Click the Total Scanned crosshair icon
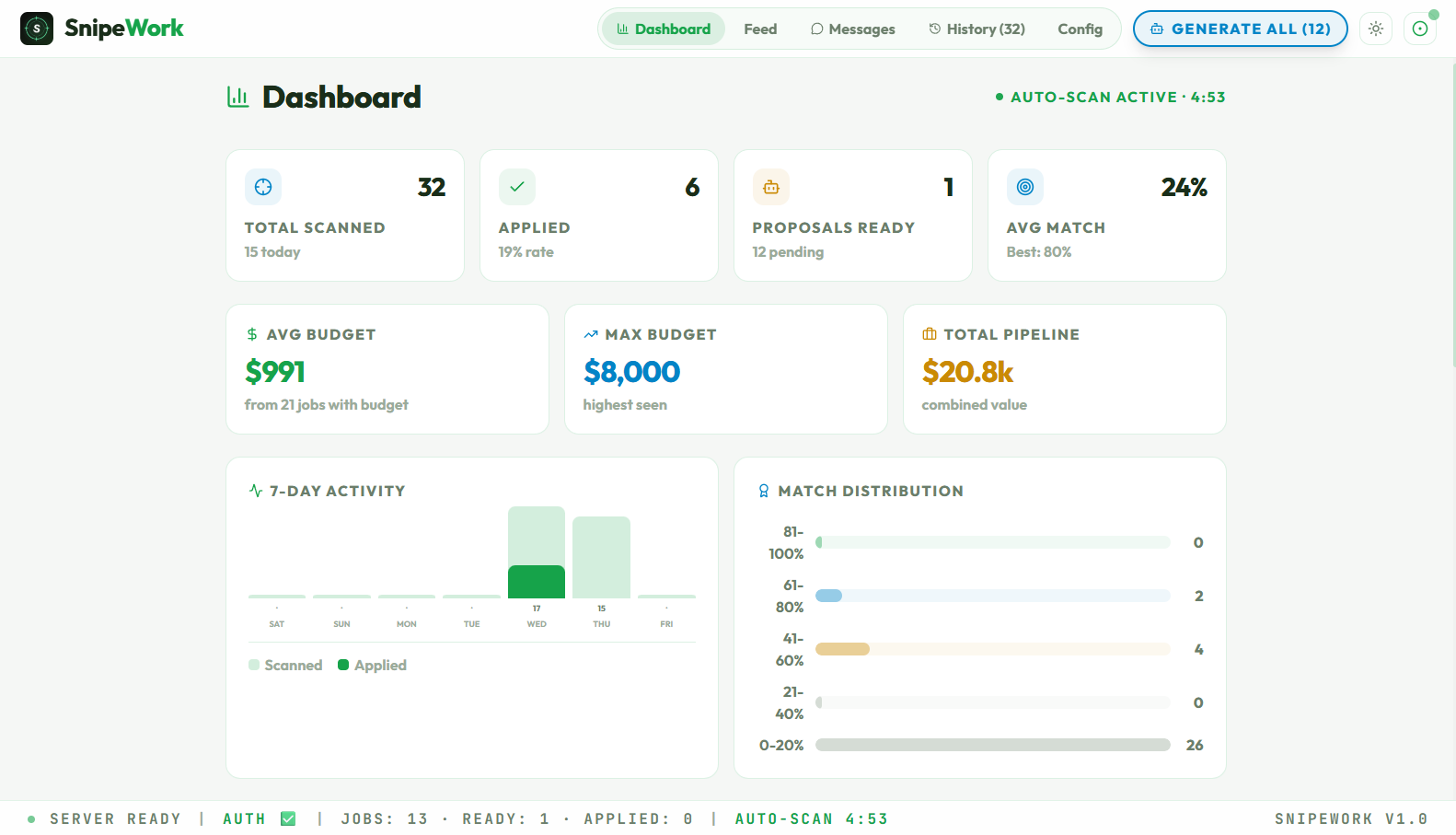Viewport: 1456px width, 835px height. (x=263, y=187)
